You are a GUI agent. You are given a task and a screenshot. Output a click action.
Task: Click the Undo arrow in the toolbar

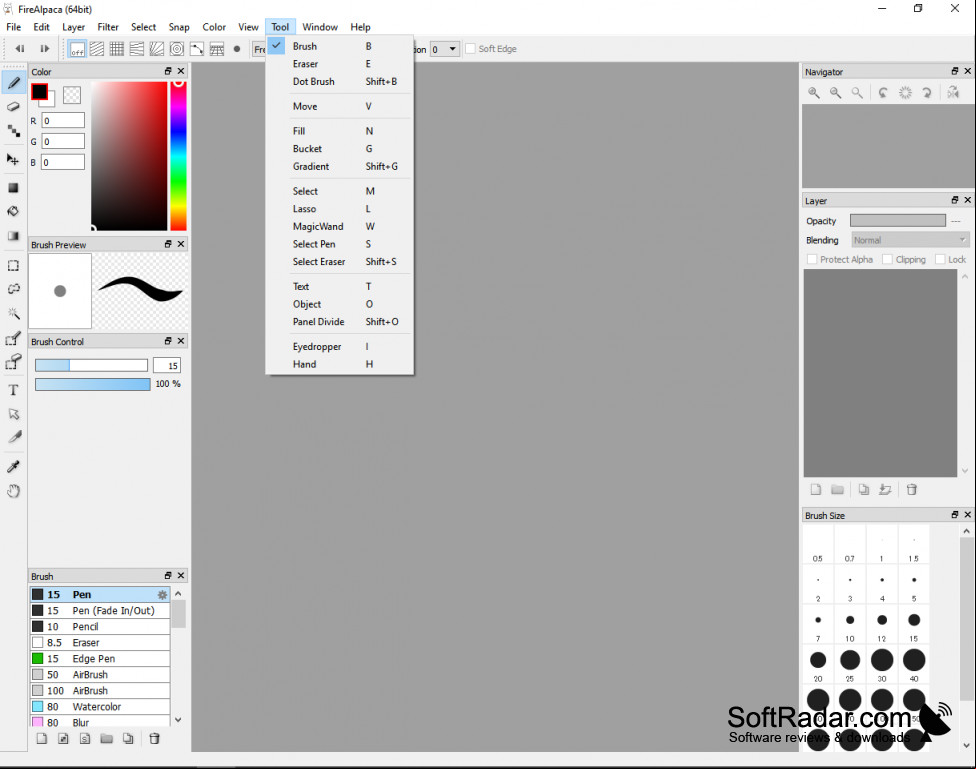20,49
